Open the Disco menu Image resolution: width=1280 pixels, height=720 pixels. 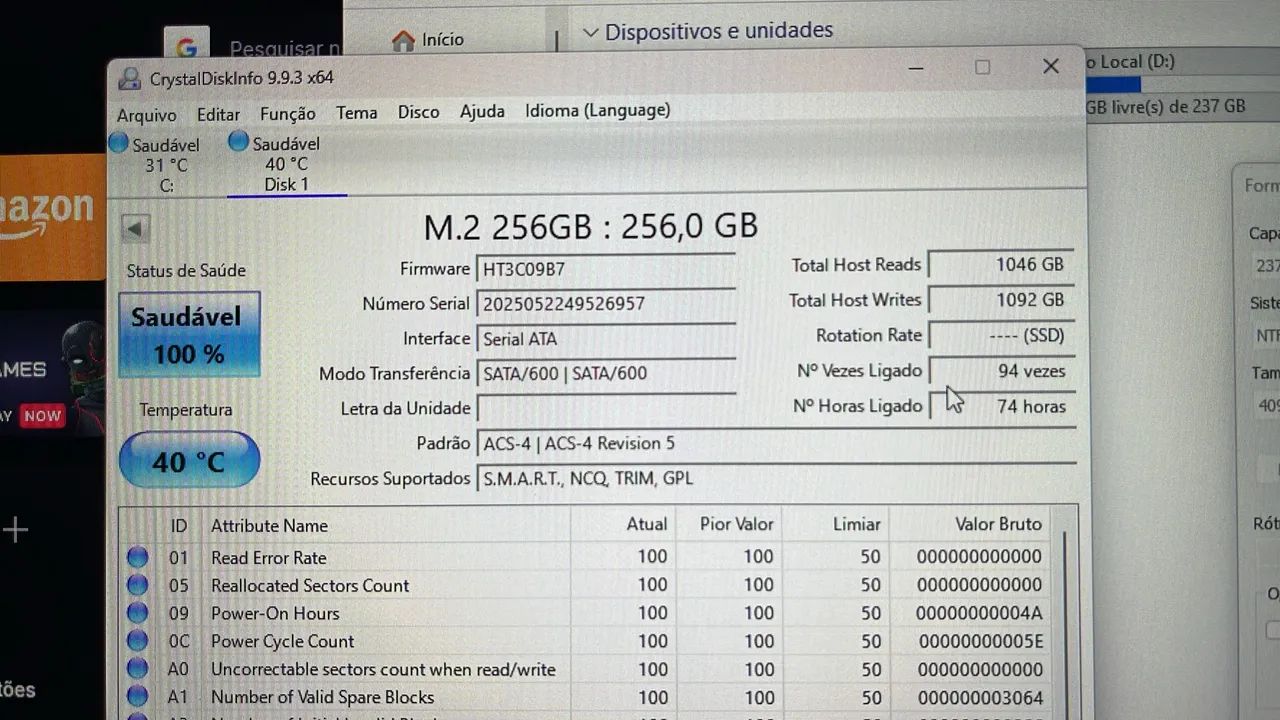point(418,111)
